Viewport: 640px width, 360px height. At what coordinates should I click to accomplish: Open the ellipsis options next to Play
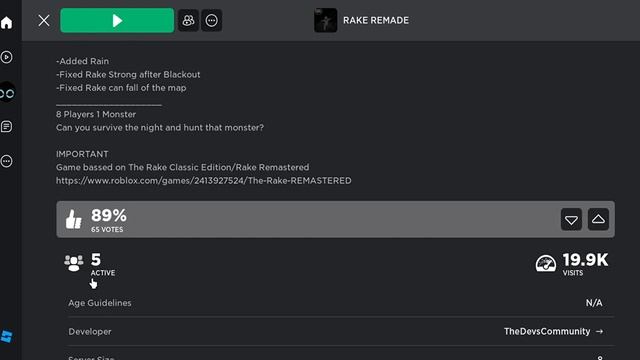click(211, 20)
